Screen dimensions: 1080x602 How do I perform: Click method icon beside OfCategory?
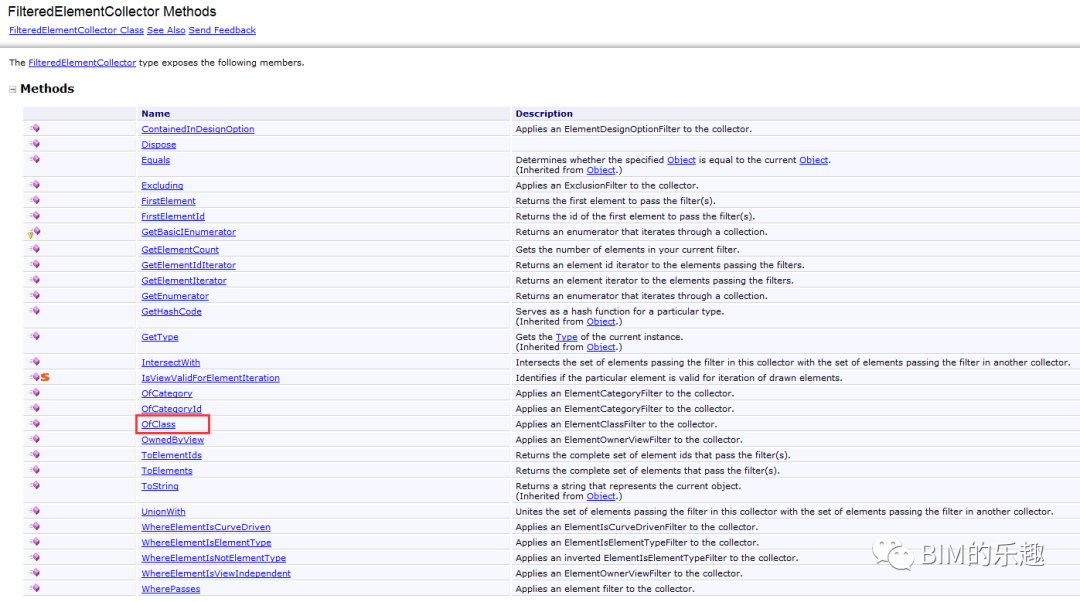click(35, 393)
